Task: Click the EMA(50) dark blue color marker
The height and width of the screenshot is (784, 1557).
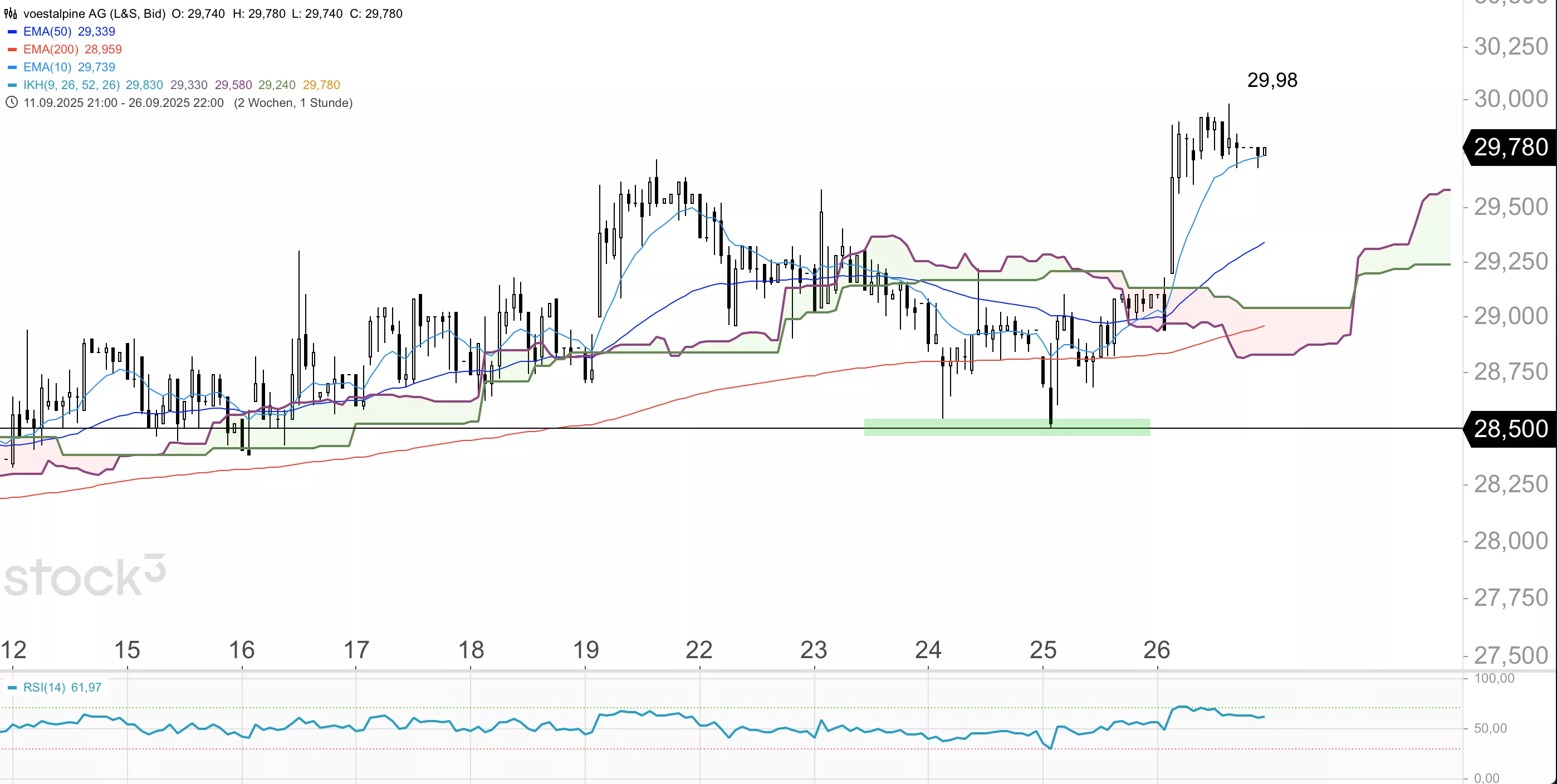Action: coord(12,31)
